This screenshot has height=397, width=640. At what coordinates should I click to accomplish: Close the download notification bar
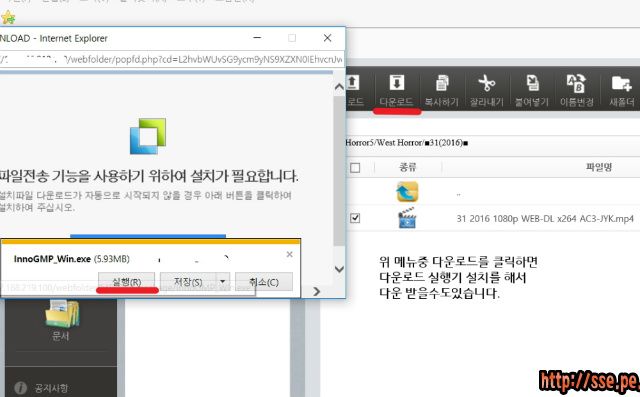pyautogui.click(x=289, y=254)
